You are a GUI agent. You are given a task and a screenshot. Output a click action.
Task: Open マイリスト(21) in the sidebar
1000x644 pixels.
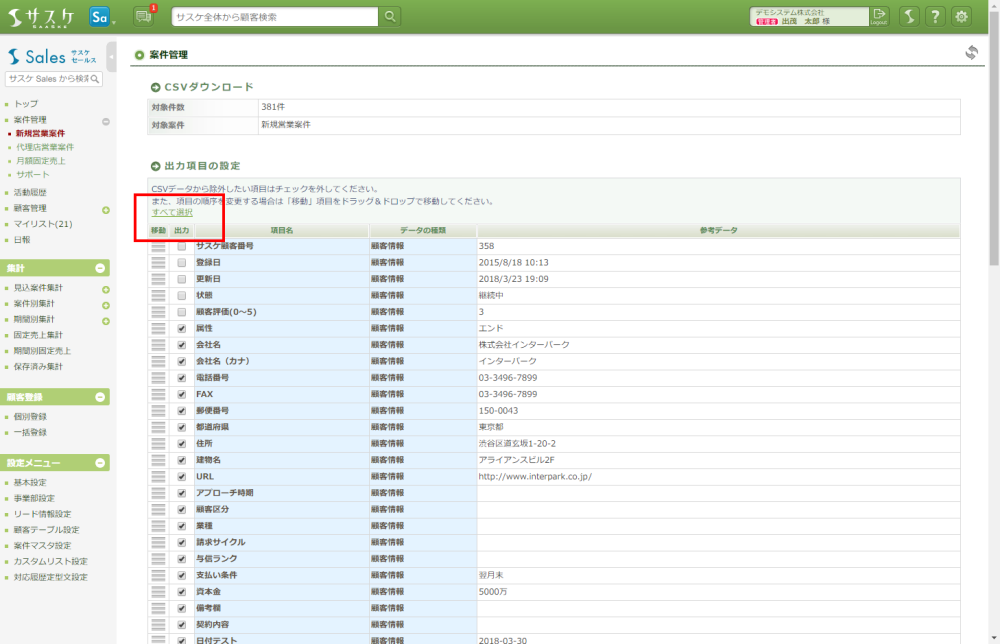[x=43, y=224]
